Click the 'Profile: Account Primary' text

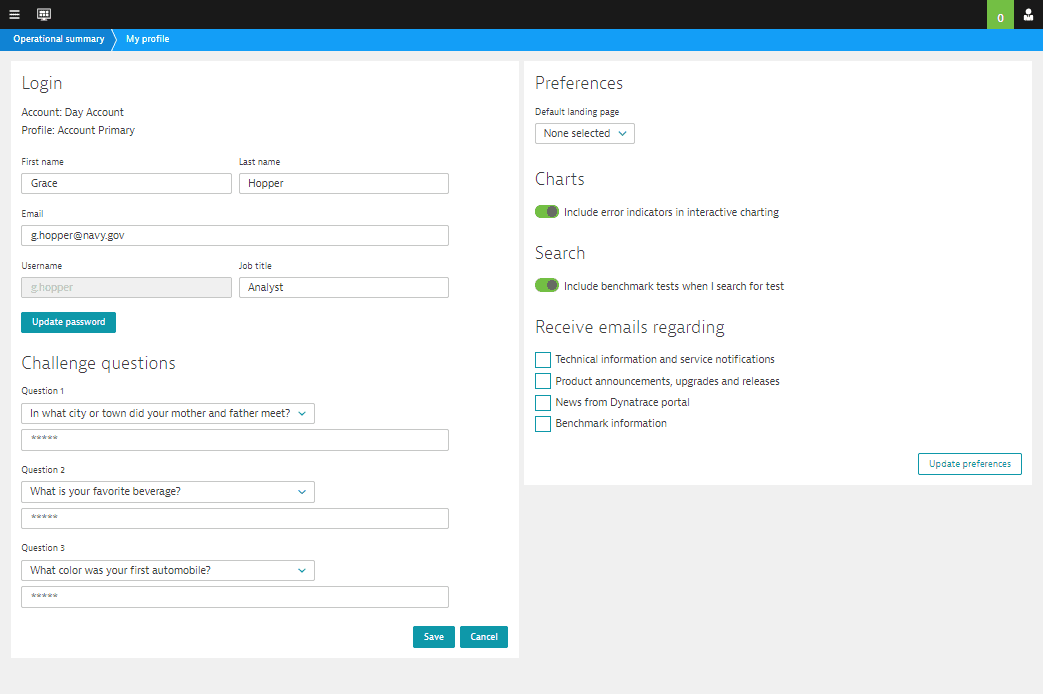(x=78, y=130)
